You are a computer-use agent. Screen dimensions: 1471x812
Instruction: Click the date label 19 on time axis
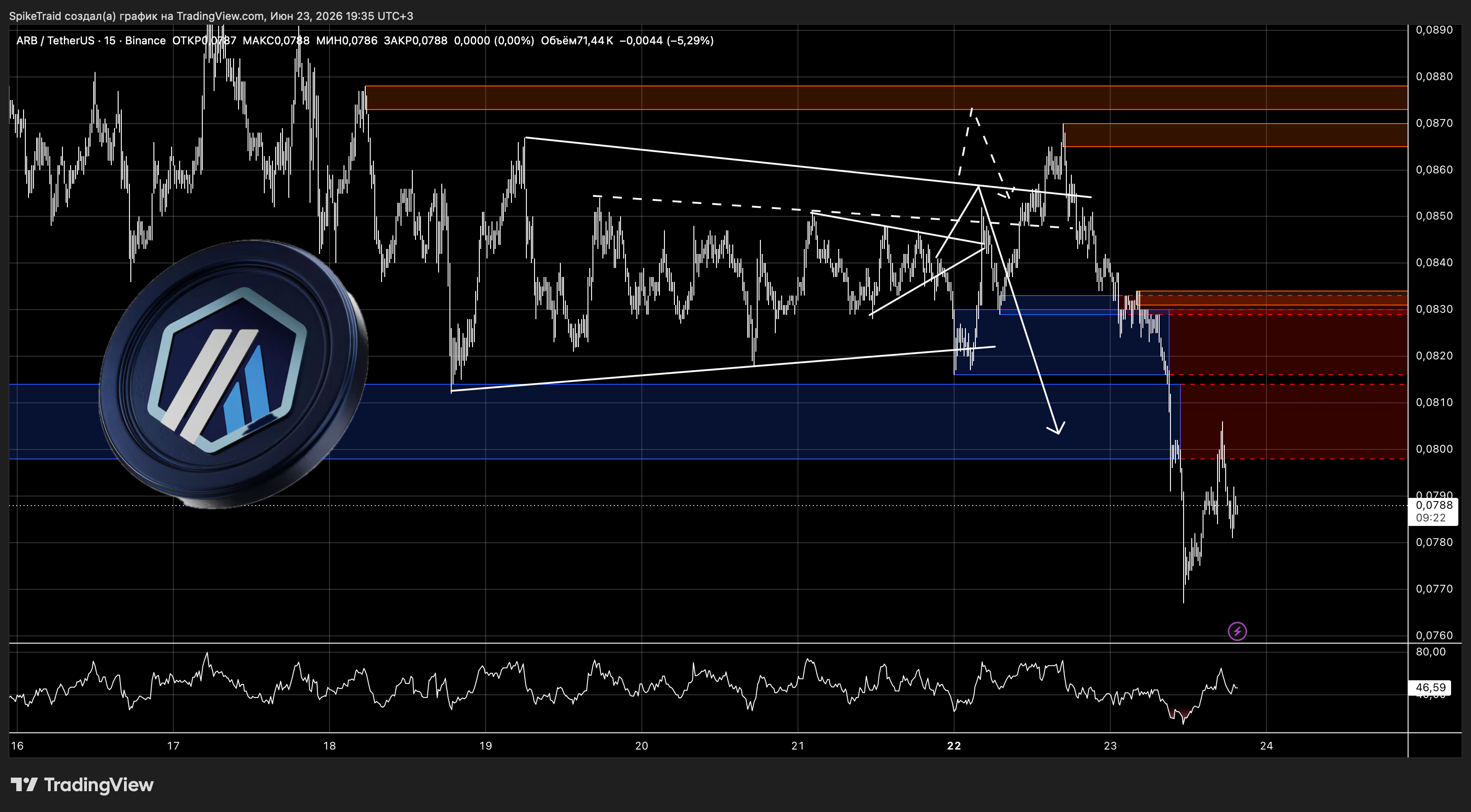coord(485,746)
